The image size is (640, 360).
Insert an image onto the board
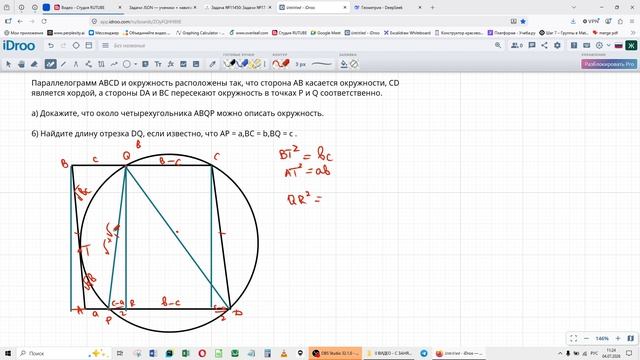pyautogui.click(x=183, y=64)
